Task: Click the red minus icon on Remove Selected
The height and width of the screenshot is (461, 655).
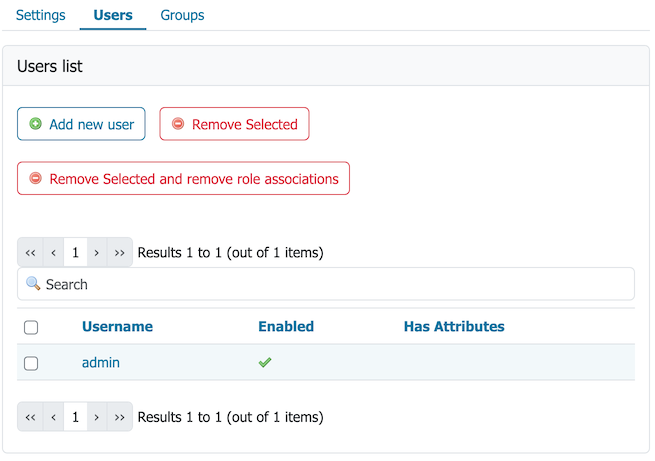Action: pyautogui.click(x=178, y=124)
